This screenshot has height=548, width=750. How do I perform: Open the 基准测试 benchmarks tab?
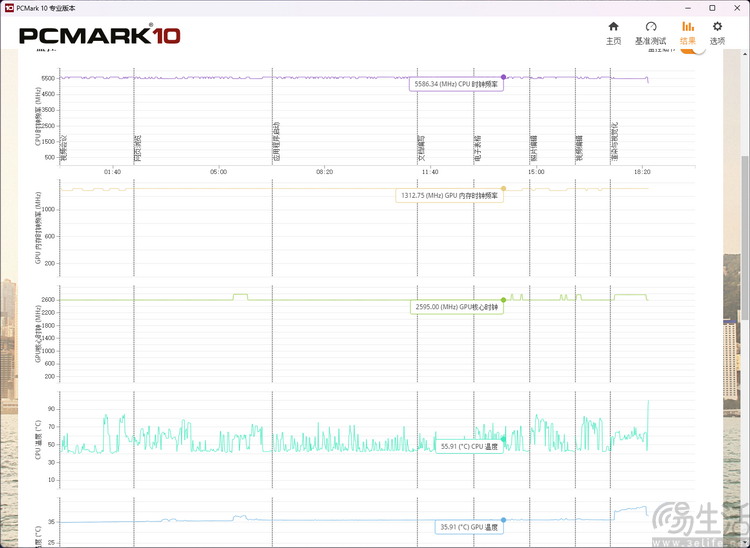point(651,33)
